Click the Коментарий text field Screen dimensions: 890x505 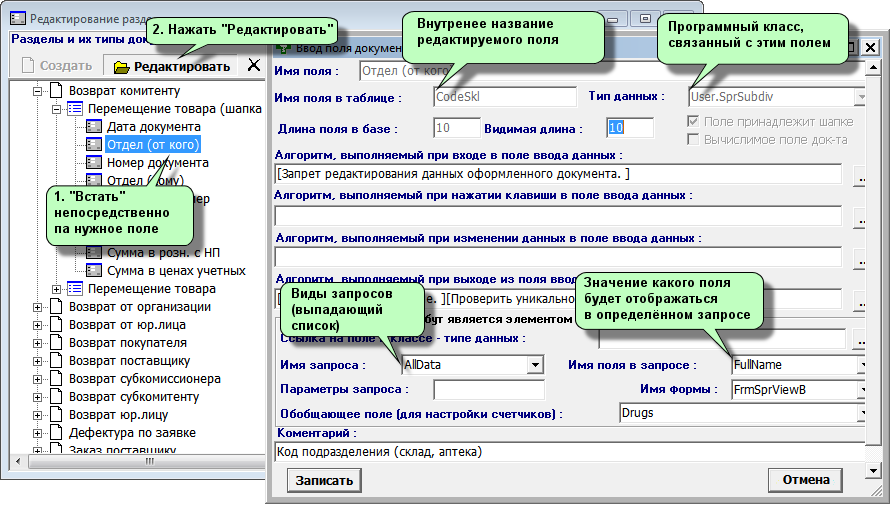[570, 452]
